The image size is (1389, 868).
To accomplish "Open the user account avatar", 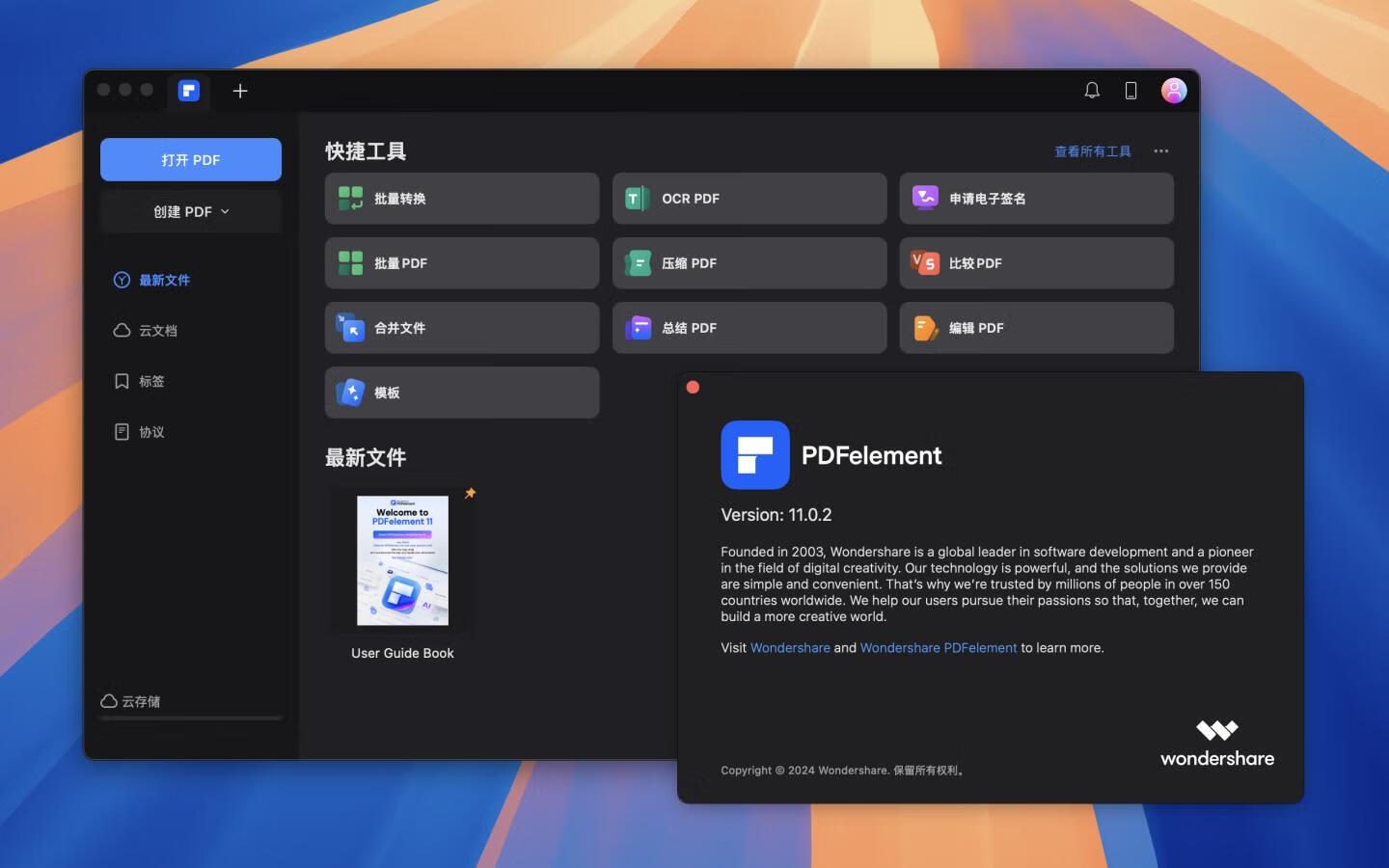I will [x=1173, y=91].
